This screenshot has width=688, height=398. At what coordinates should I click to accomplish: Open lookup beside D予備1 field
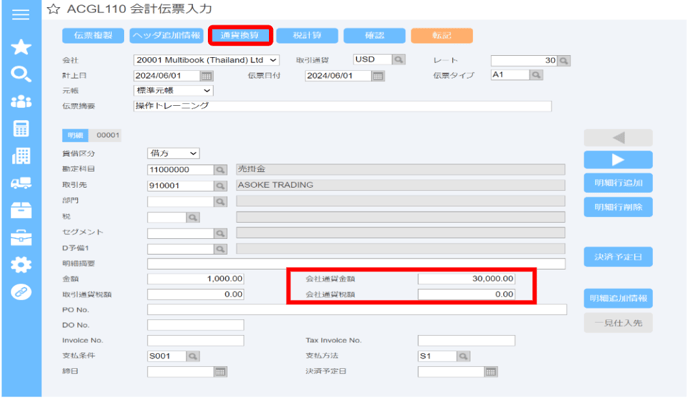220,249
